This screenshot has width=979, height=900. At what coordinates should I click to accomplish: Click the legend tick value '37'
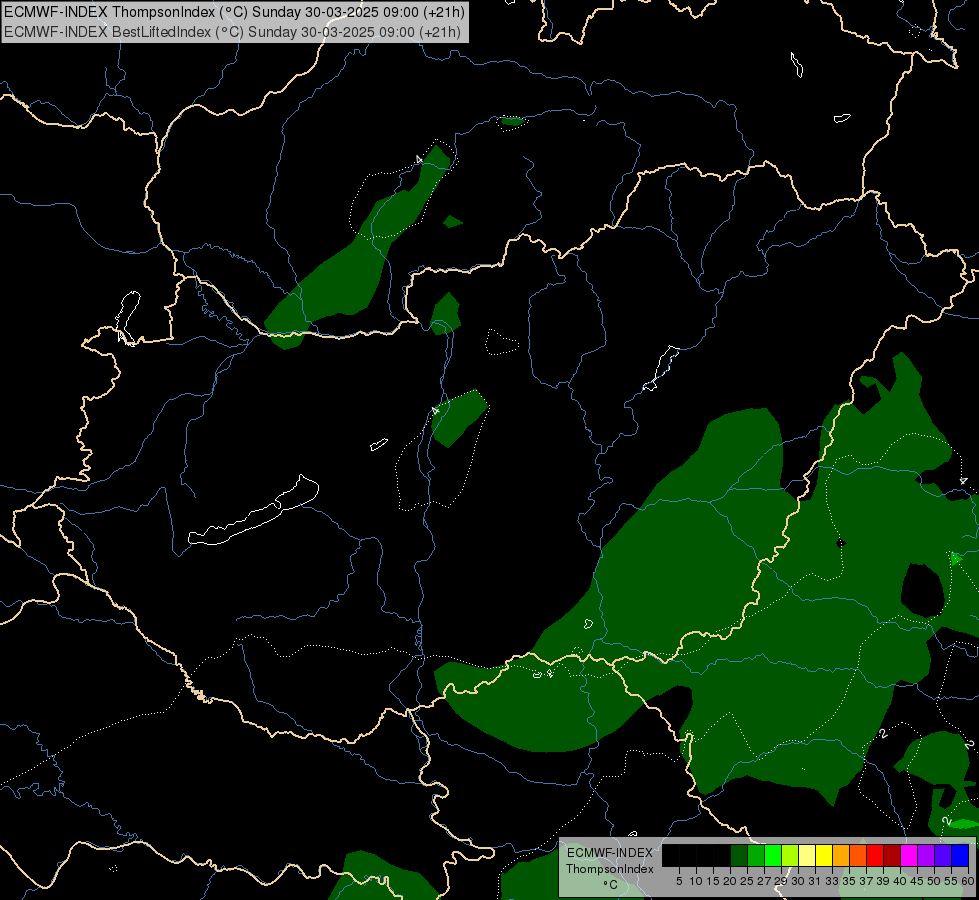(x=866, y=881)
